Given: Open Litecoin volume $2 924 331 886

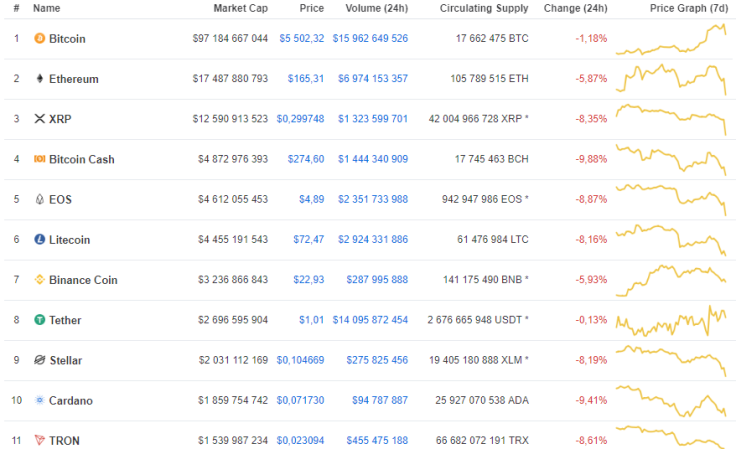Looking at the screenshot, I should click(373, 239).
